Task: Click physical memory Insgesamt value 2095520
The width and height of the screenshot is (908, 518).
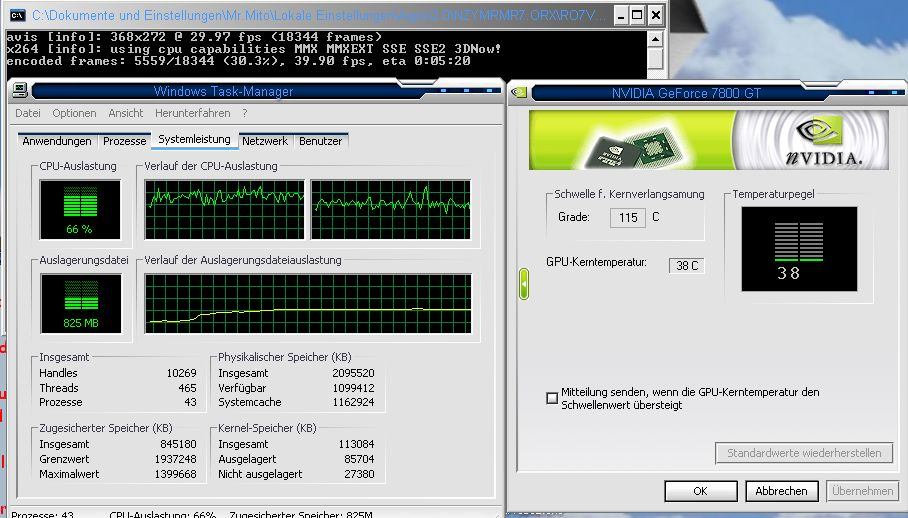Action: point(353,373)
